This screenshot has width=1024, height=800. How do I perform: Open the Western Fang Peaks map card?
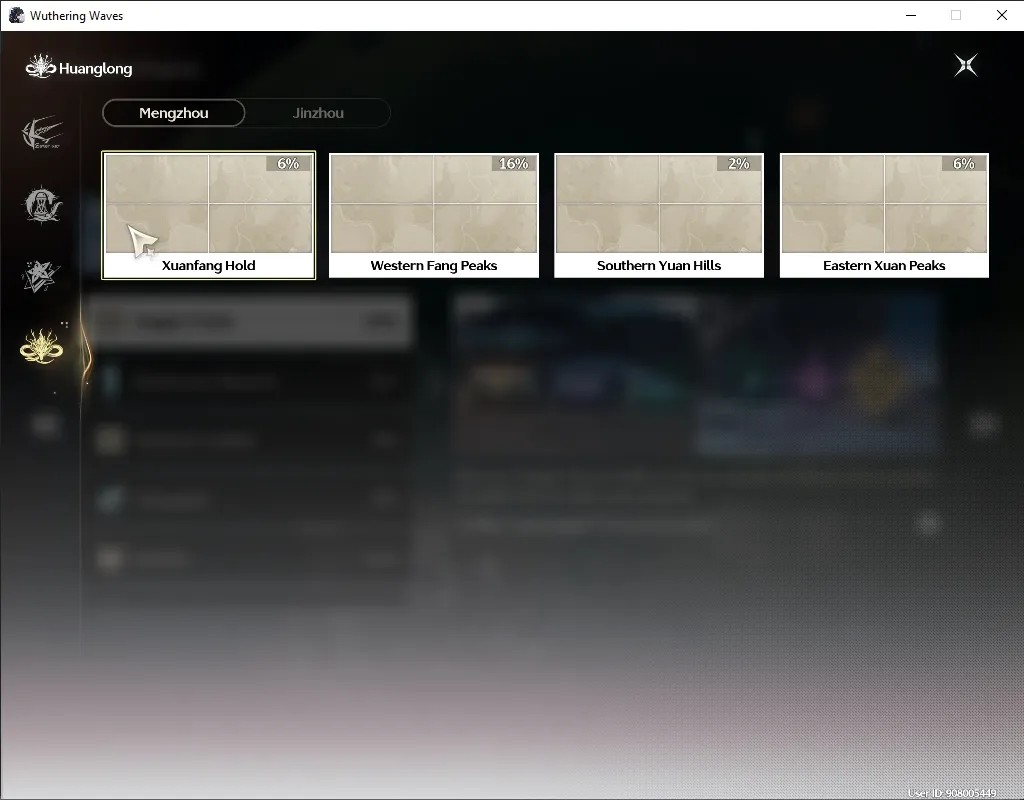click(434, 216)
